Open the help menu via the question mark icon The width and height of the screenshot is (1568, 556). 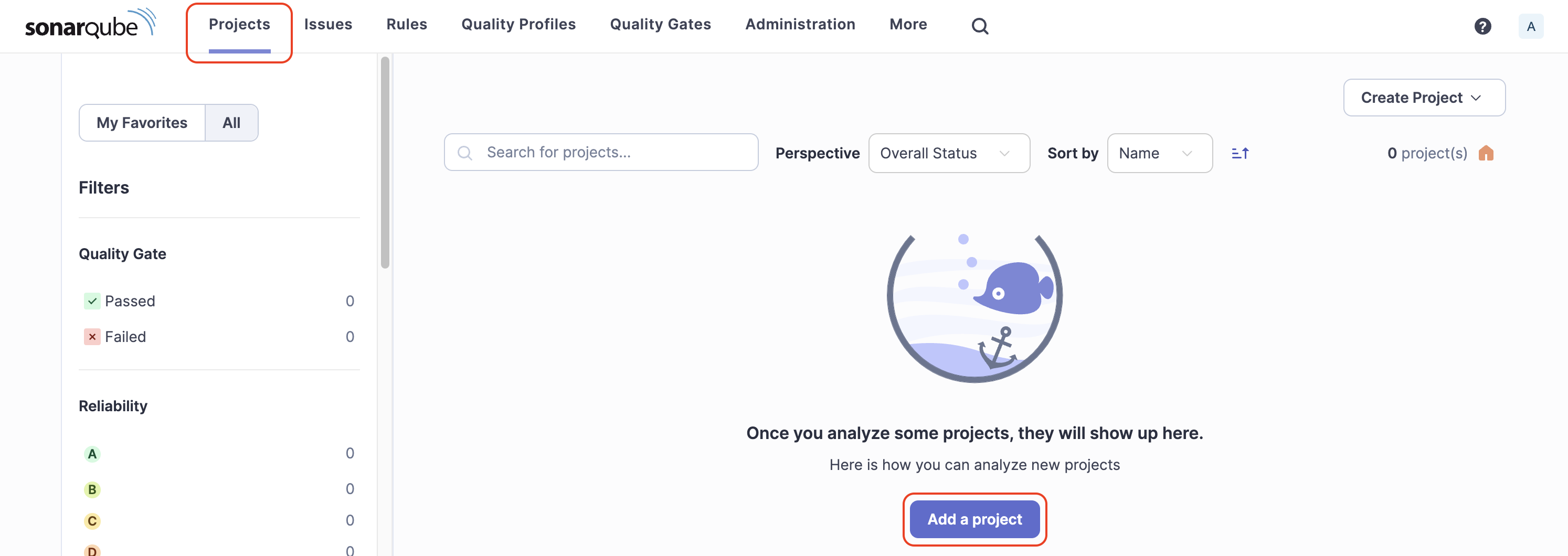(1484, 26)
